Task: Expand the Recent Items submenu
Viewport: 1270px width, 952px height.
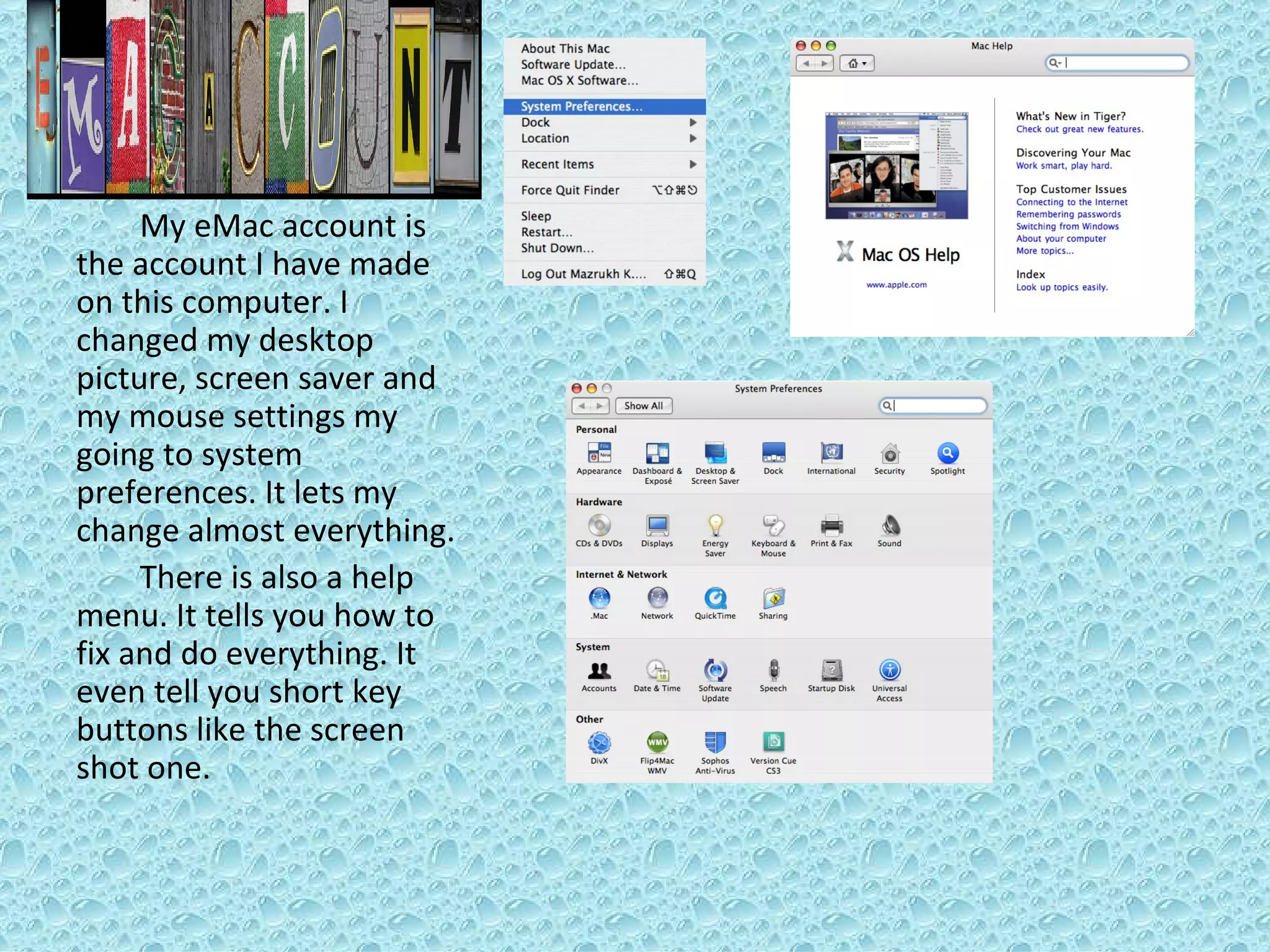Action: tap(605, 164)
